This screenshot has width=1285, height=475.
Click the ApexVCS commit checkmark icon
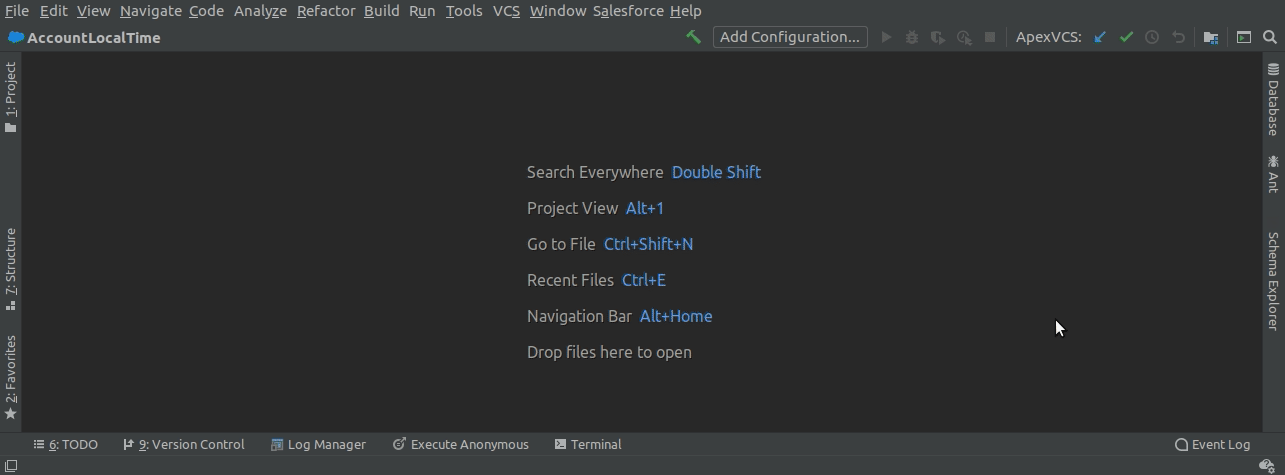tap(1126, 37)
